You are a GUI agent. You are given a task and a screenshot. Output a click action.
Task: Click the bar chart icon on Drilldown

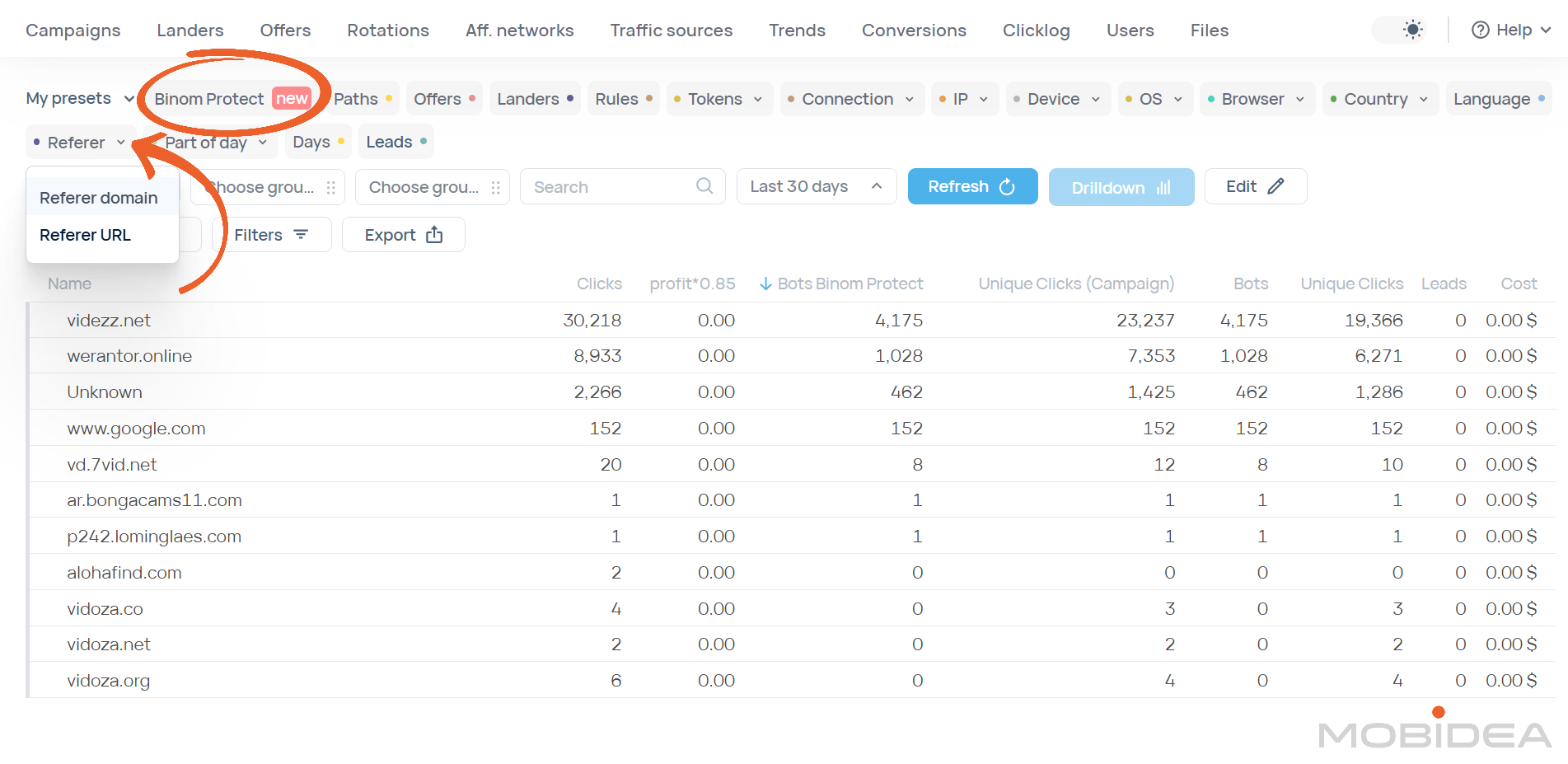[1163, 187]
